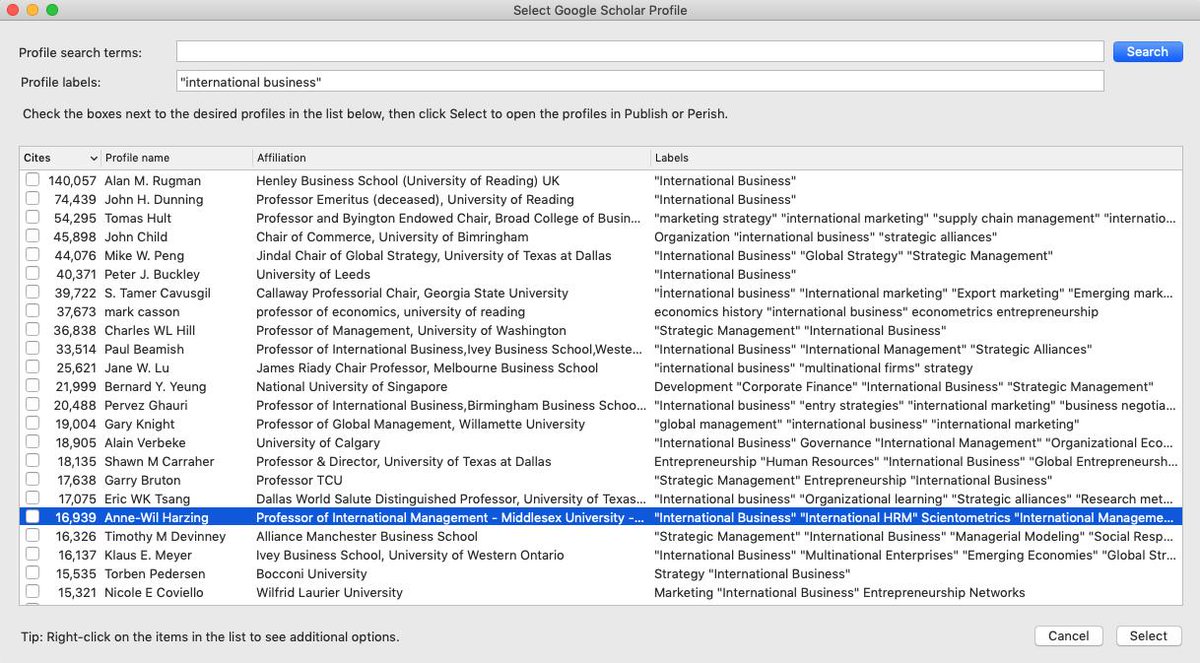Tick the box for Peter J. Buckley
This screenshot has width=1200, height=663.
point(33,274)
